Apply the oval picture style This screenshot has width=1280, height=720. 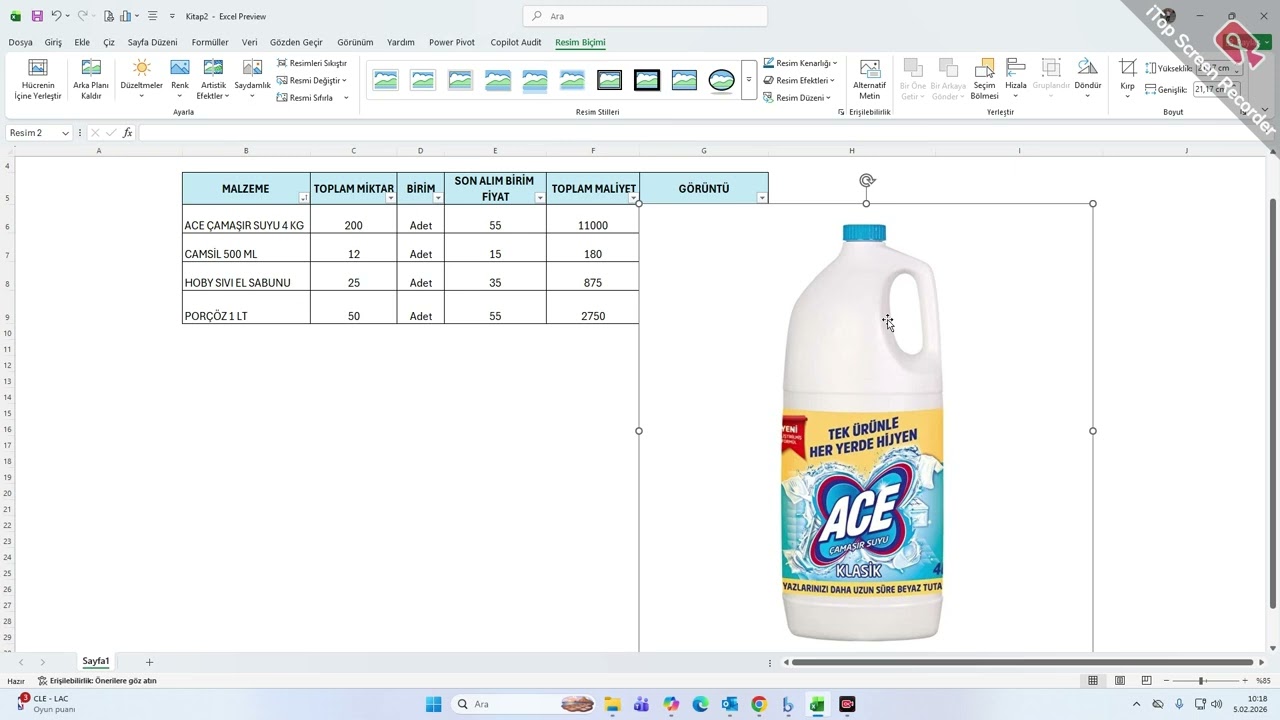point(721,80)
